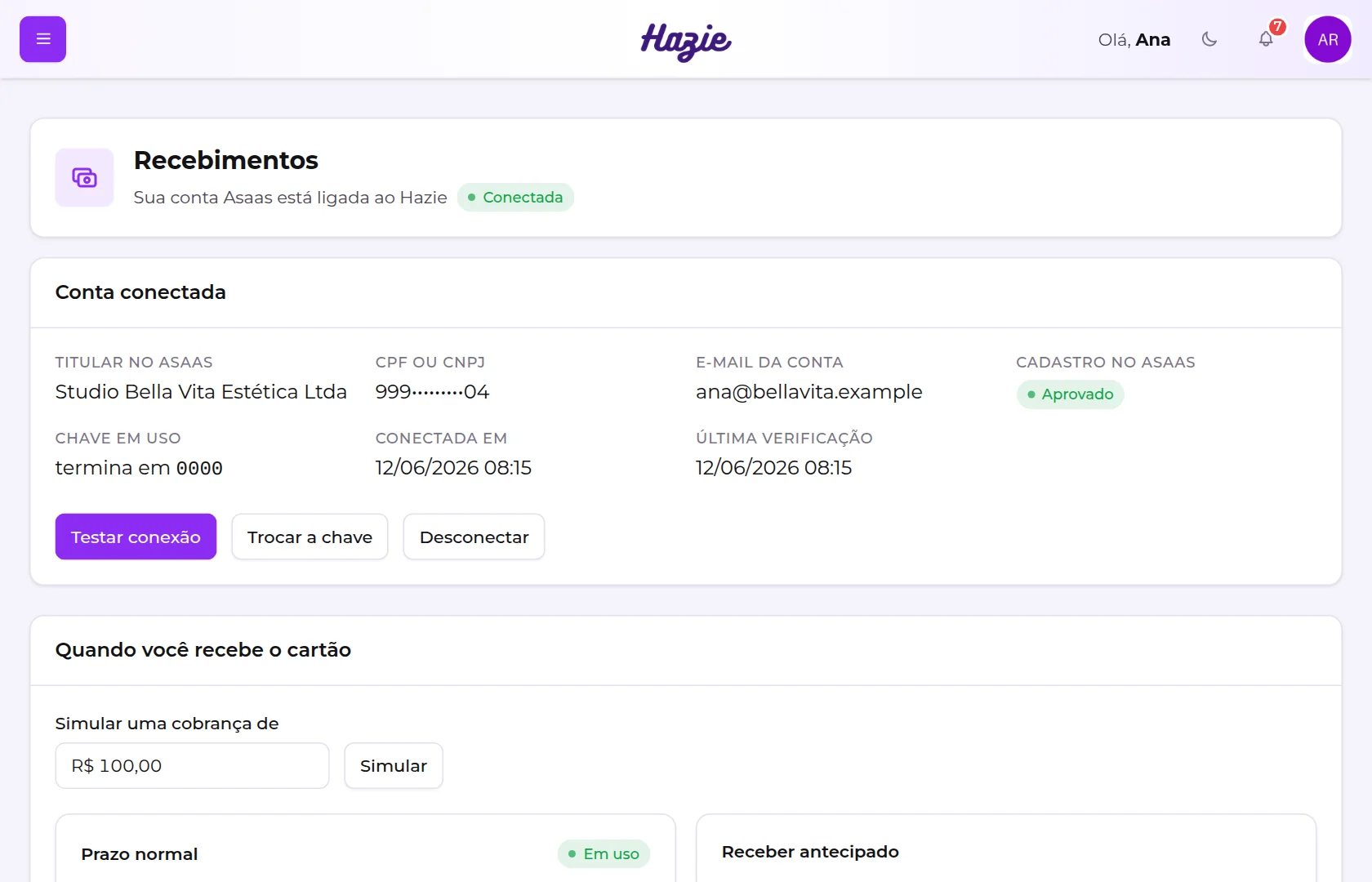Click the e-mail 'ana@bellavita.example'
This screenshot has height=882, width=1372.
809,392
